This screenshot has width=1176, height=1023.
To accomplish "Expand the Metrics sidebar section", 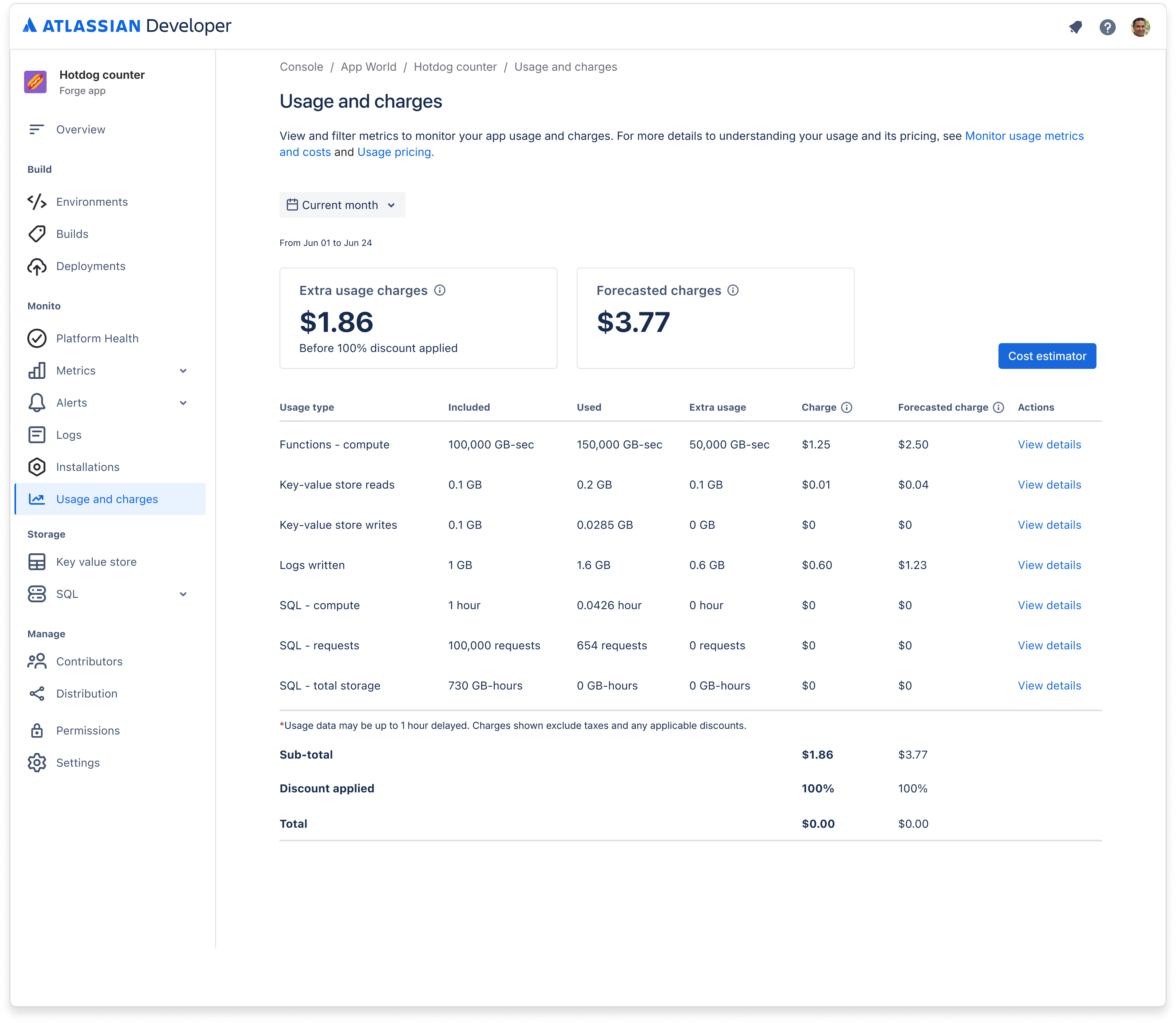I will (x=183, y=370).
